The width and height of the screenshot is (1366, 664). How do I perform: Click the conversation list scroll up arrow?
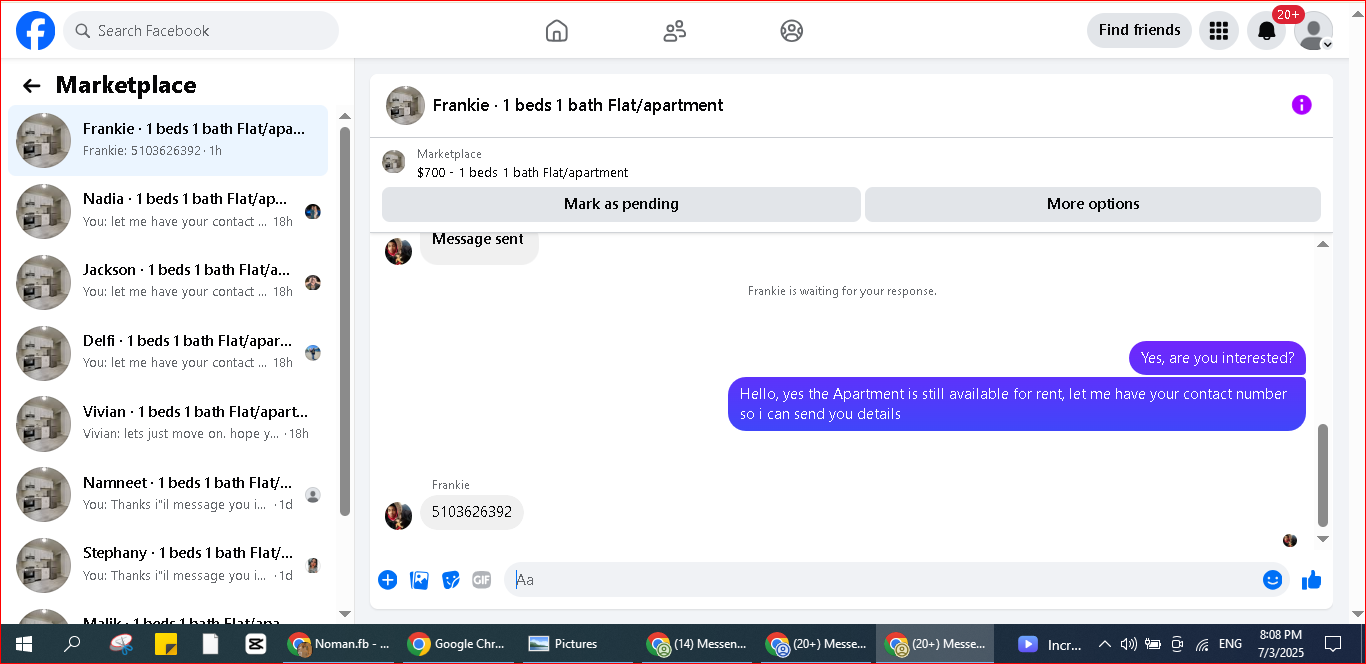[345, 117]
